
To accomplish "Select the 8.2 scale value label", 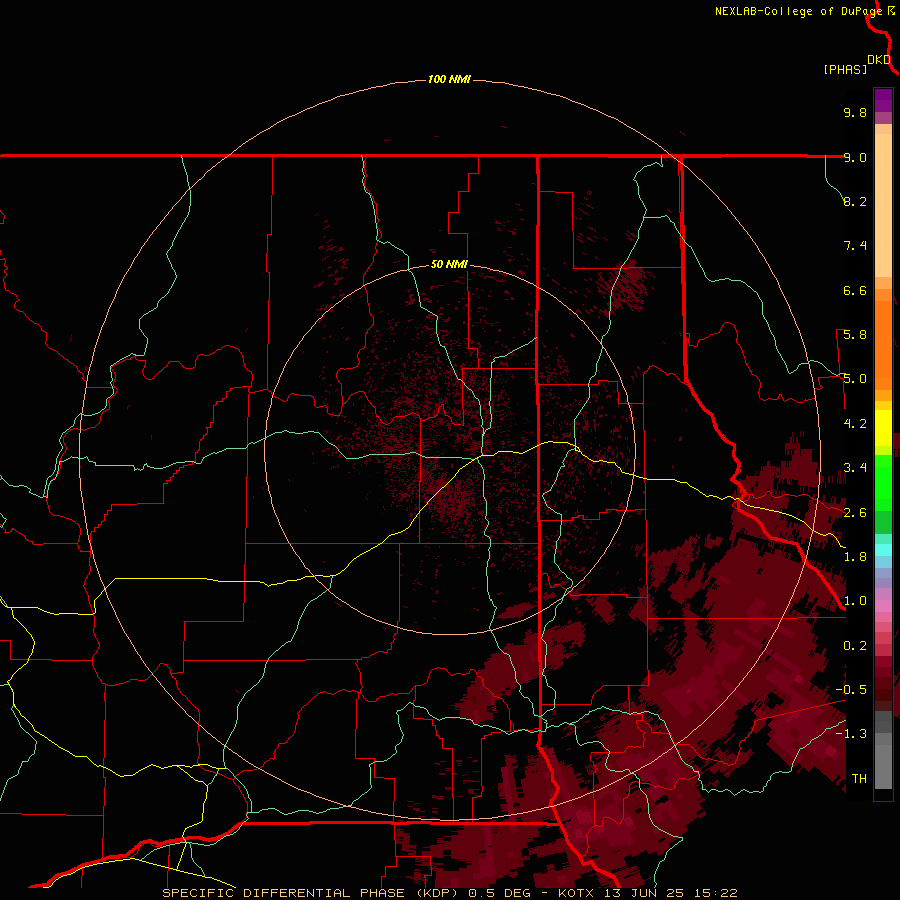I will (855, 201).
